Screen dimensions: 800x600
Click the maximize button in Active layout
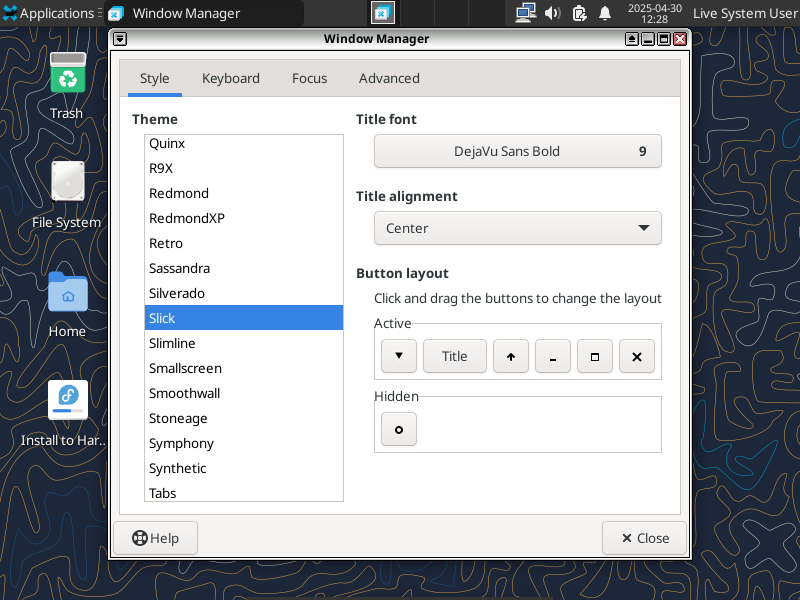pyautogui.click(x=594, y=356)
